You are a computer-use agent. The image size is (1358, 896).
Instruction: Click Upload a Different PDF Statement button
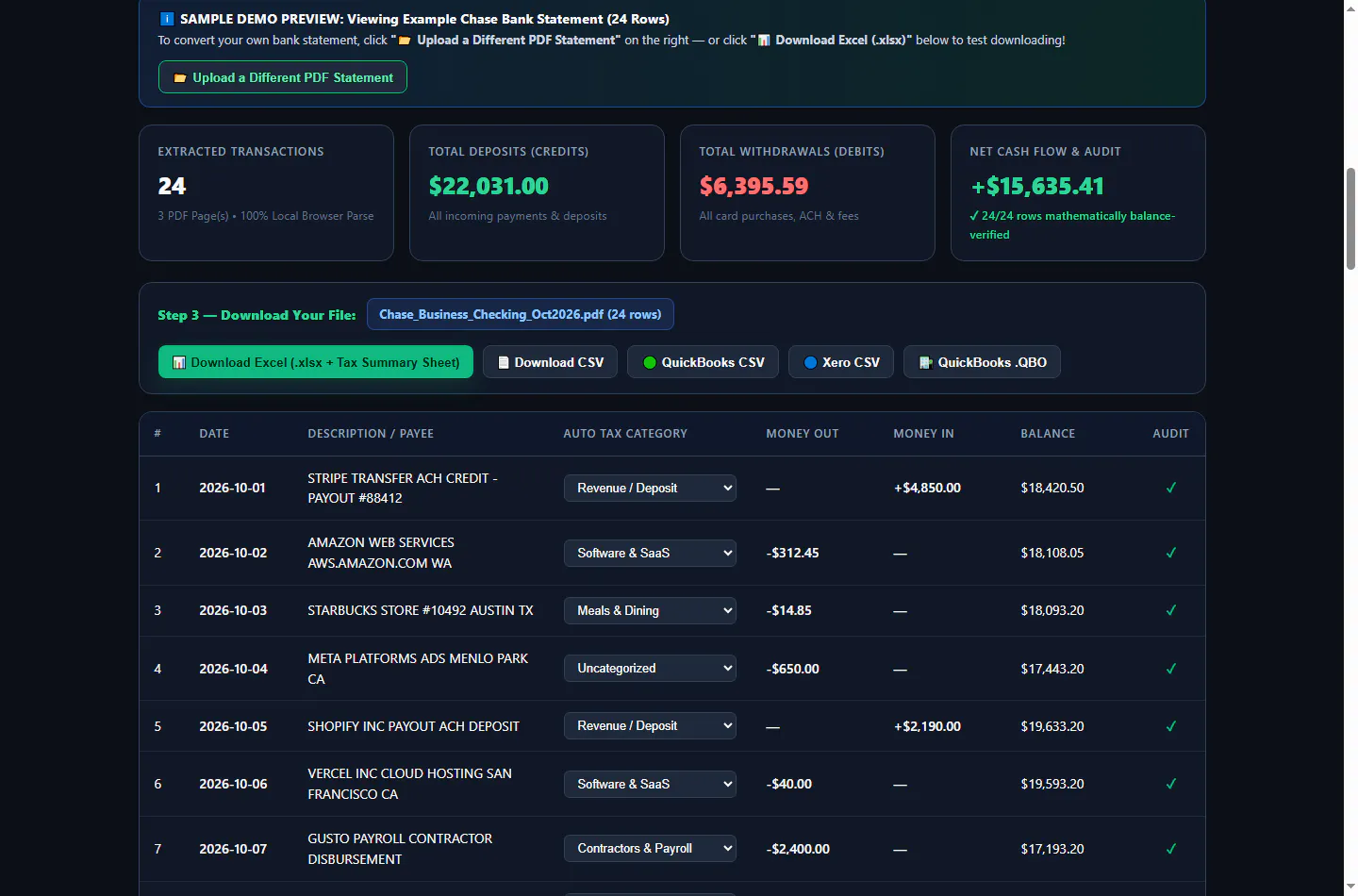pos(283,77)
